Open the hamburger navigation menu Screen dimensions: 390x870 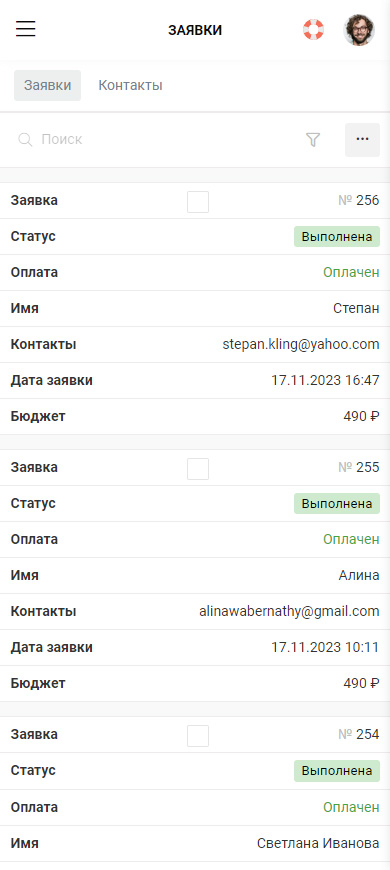[26, 29]
